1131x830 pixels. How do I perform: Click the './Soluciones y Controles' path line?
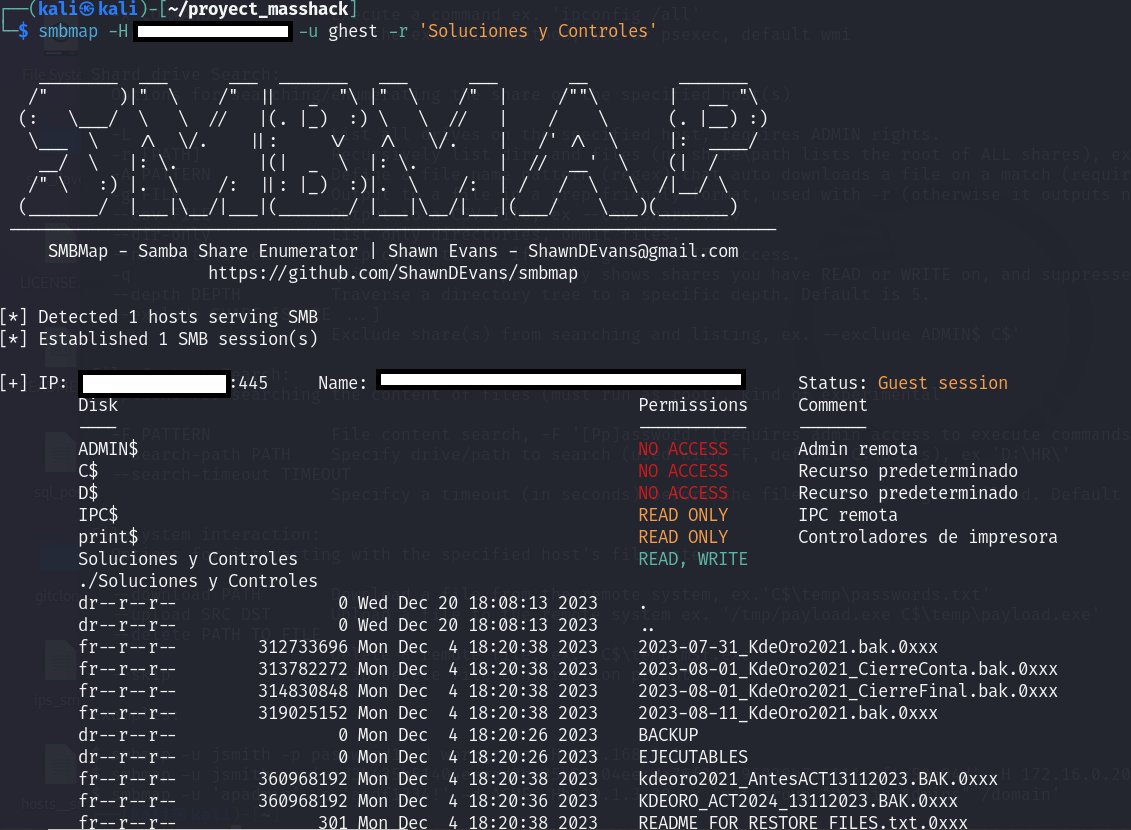point(198,581)
